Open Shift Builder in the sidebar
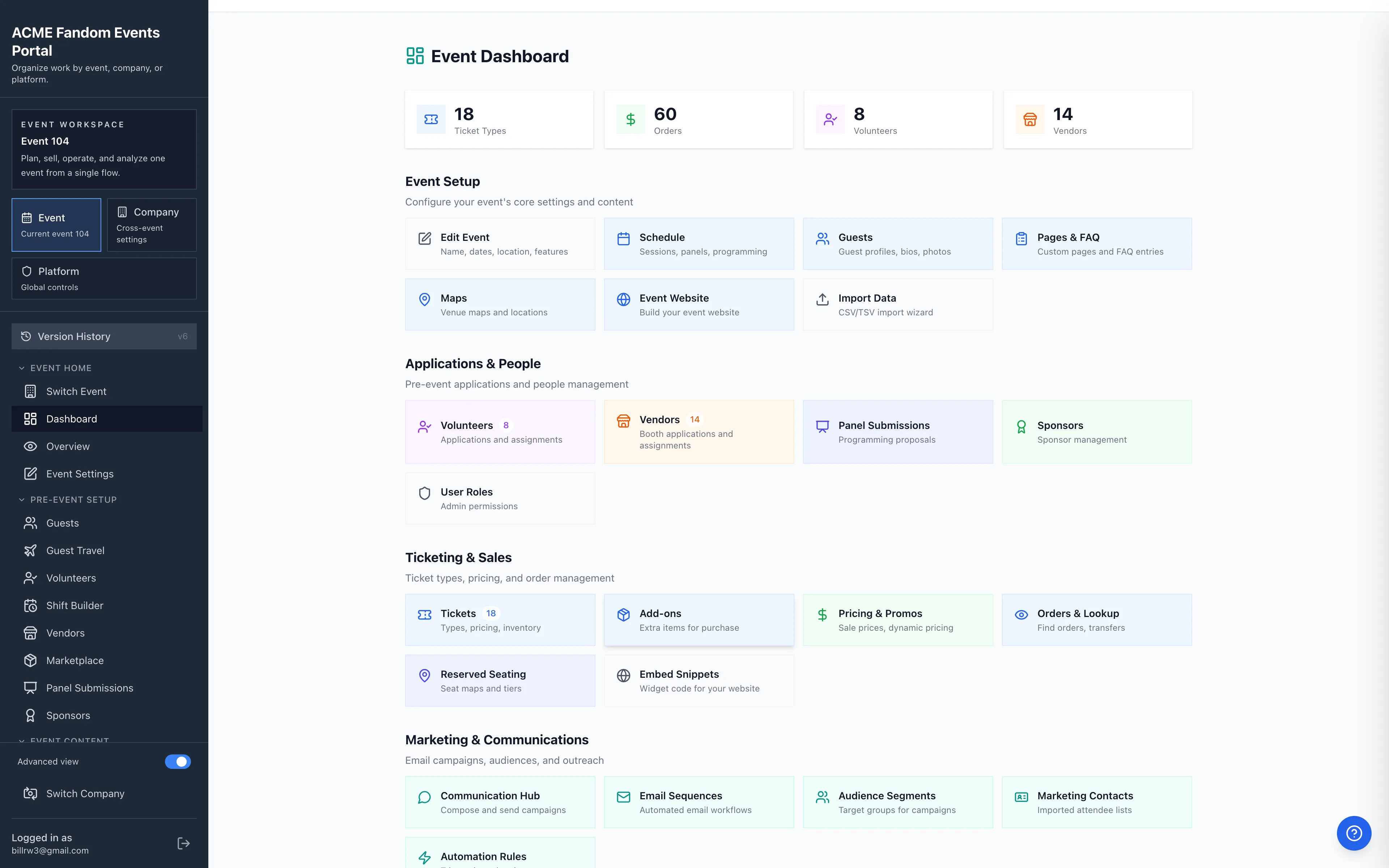 tap(107, 606)
